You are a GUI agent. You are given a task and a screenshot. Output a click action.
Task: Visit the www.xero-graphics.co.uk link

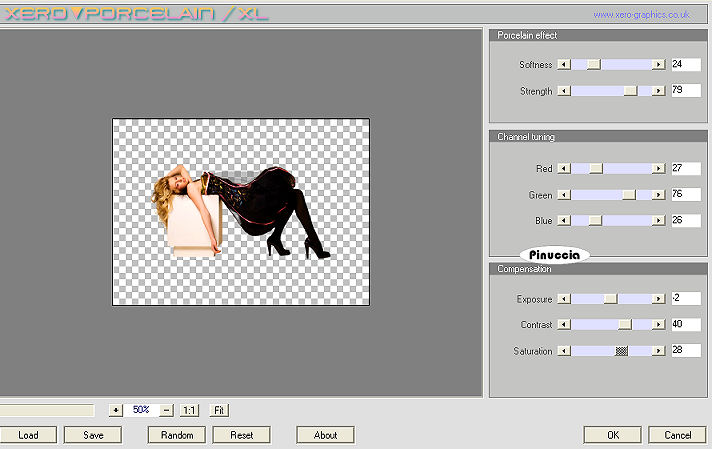pos(641,15)
